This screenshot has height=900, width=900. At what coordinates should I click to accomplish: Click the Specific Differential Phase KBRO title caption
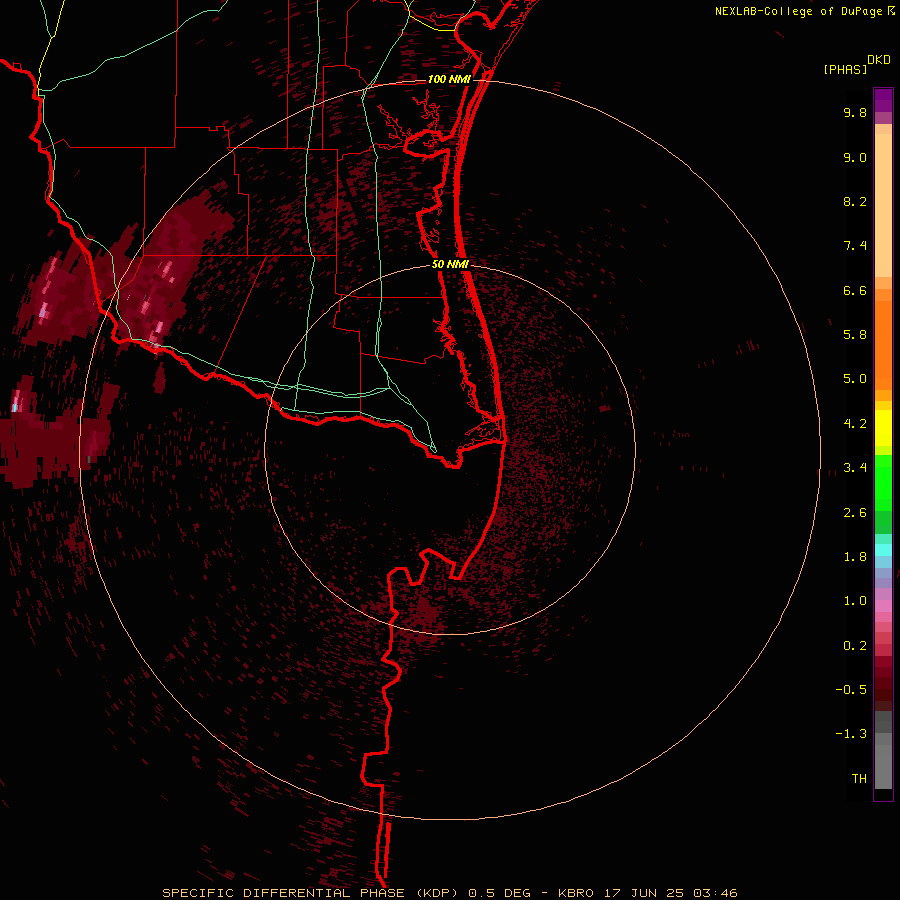tap(450, 893)
